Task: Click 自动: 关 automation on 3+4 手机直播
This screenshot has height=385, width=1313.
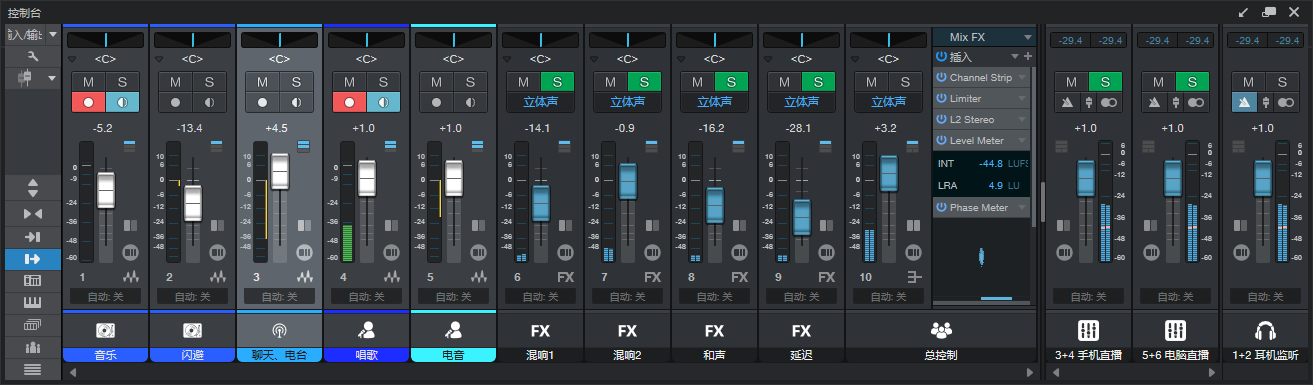Action: click(1088, 296)
